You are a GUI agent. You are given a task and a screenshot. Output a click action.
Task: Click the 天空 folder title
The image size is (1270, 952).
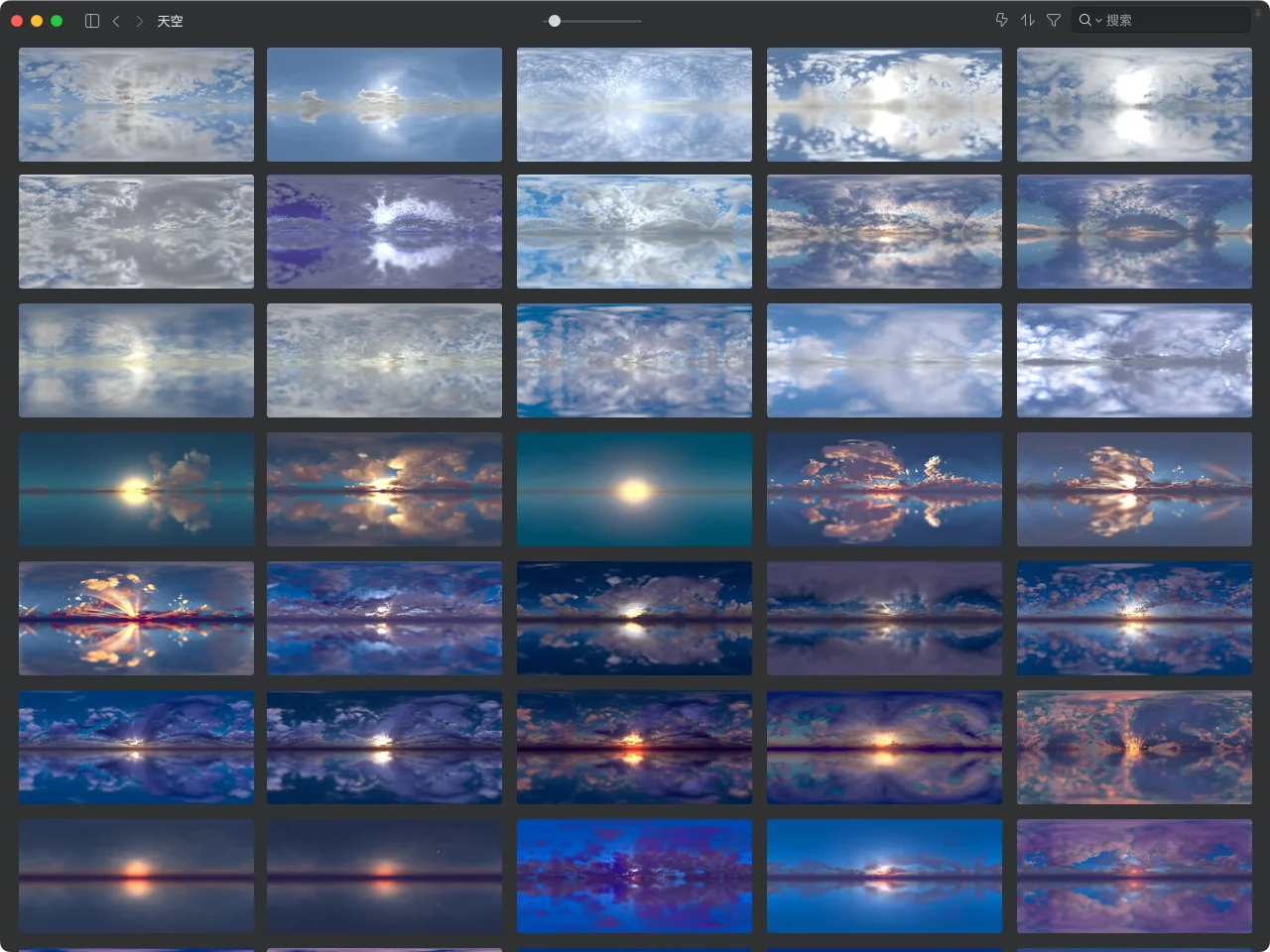click(170, 21)
